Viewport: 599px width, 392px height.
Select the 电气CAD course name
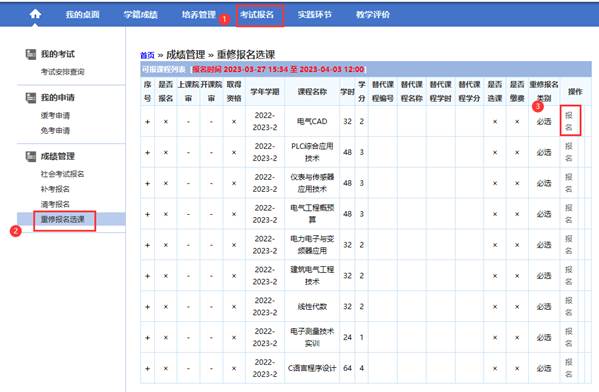pyautogui.click(x=312, y=121)
